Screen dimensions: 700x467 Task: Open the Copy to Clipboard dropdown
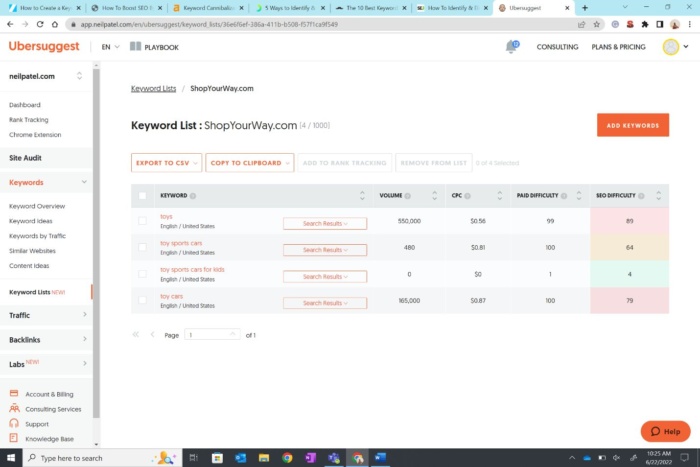250,163
